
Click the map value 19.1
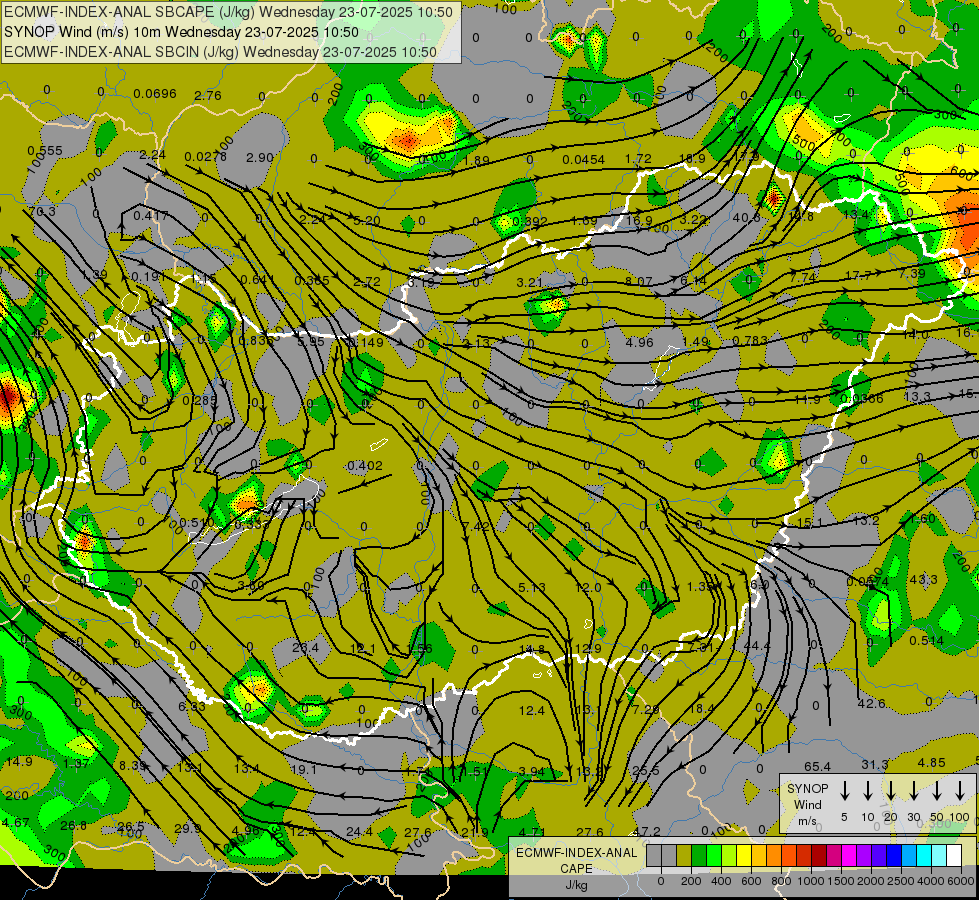pos(303,769)
